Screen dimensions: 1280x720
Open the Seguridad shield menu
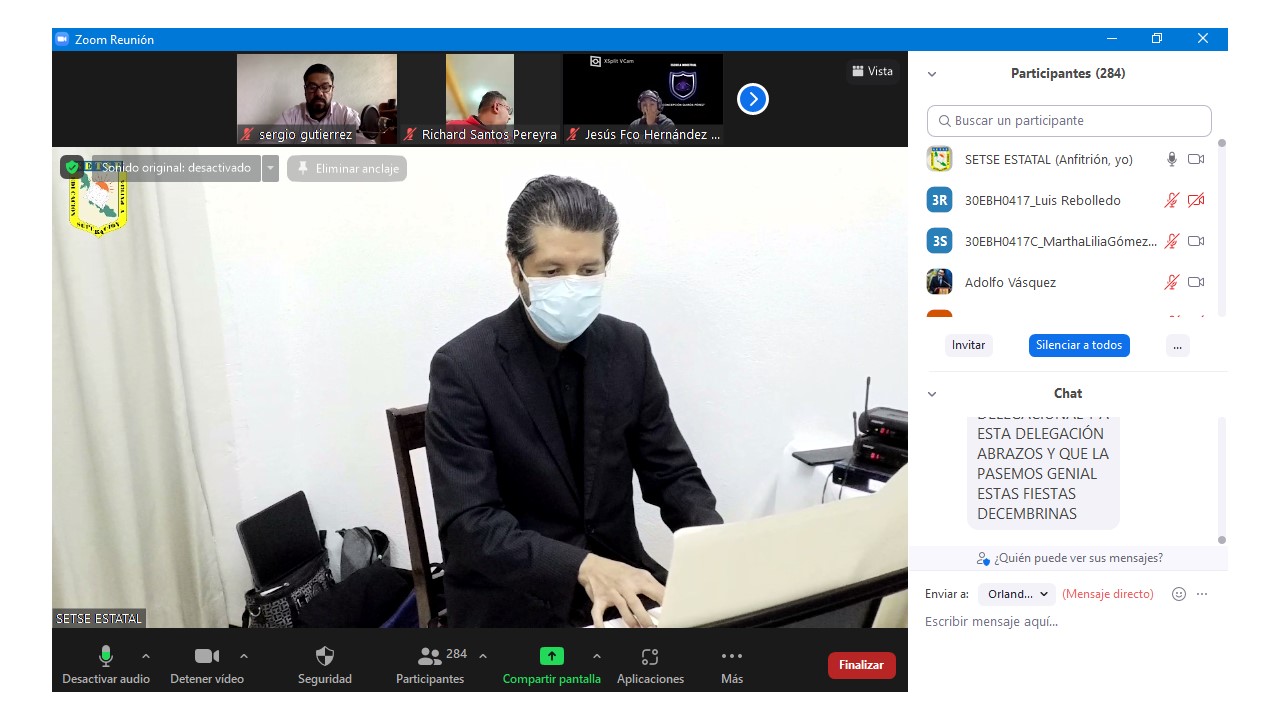click(x=325, y=656)
